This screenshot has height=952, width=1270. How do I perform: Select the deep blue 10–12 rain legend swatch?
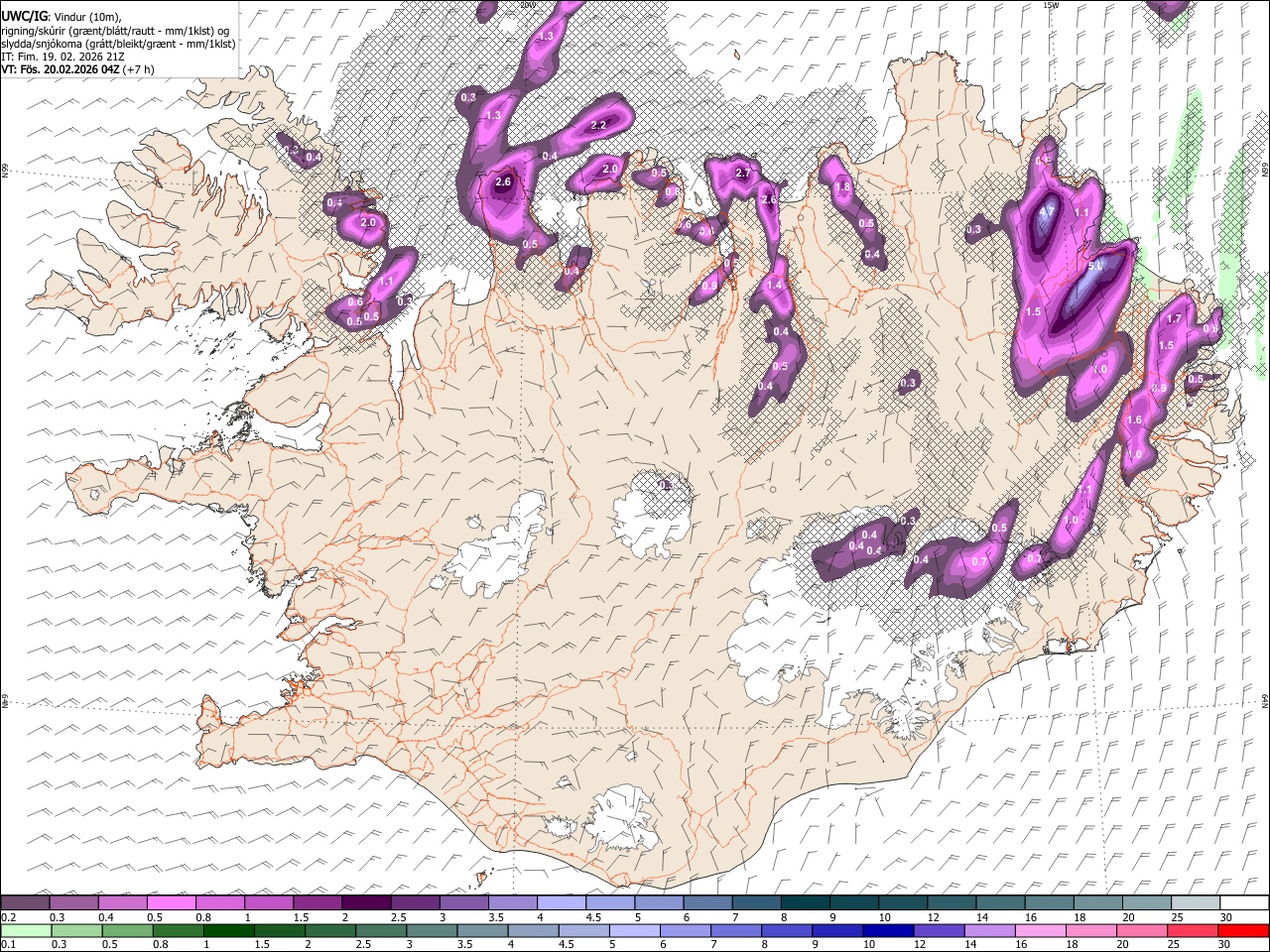(889, 930)
